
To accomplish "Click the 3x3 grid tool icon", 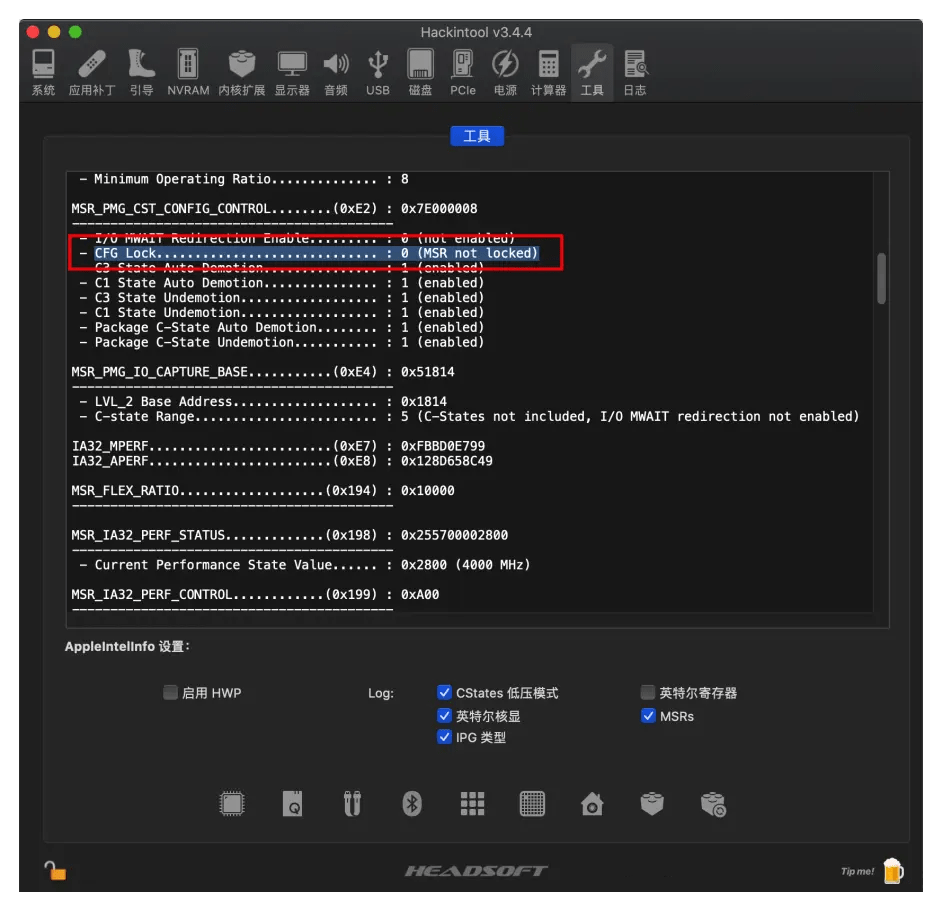I will click(x=472, y=804).
